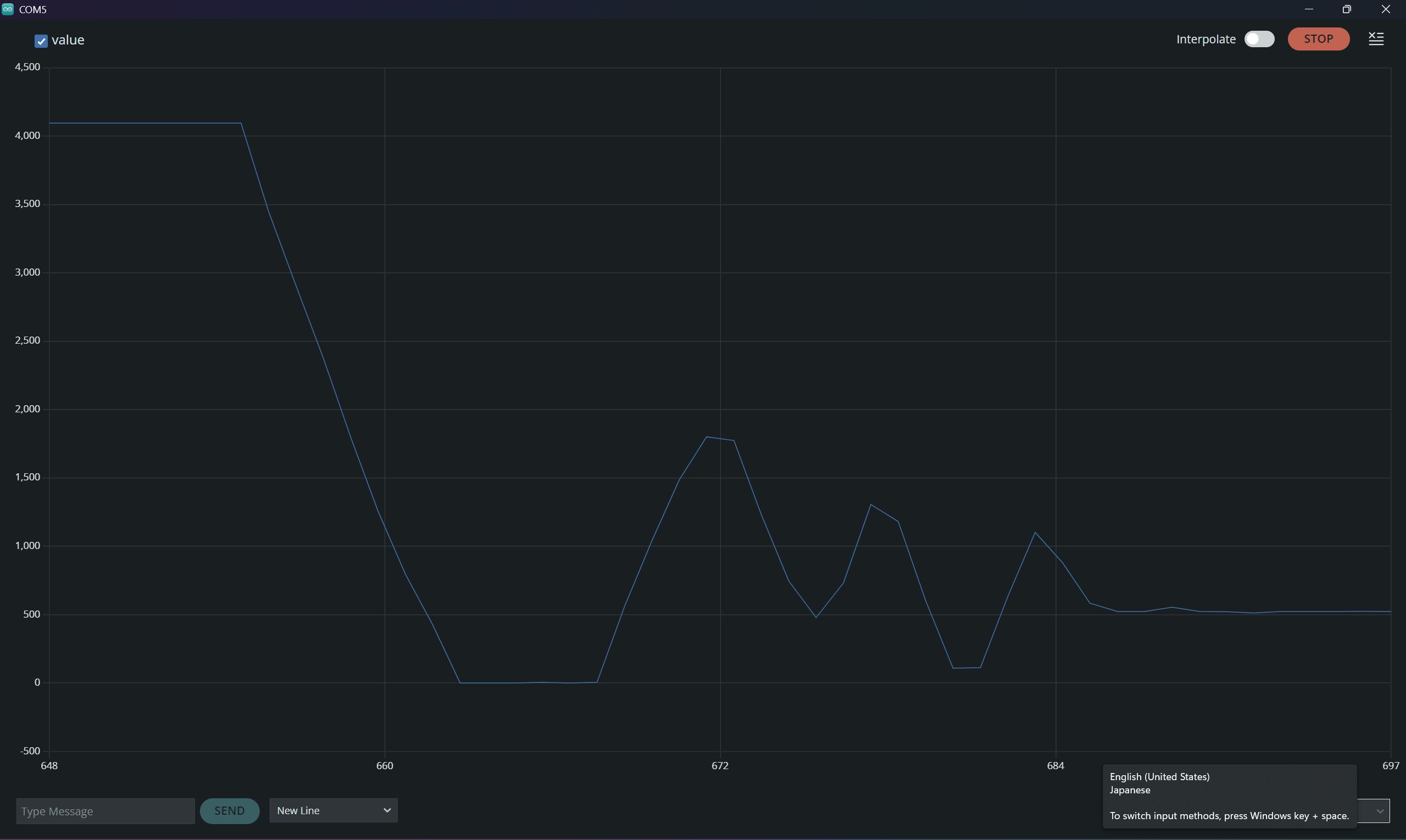Click the New Line dropdown chevron arrow

point(387,810)
